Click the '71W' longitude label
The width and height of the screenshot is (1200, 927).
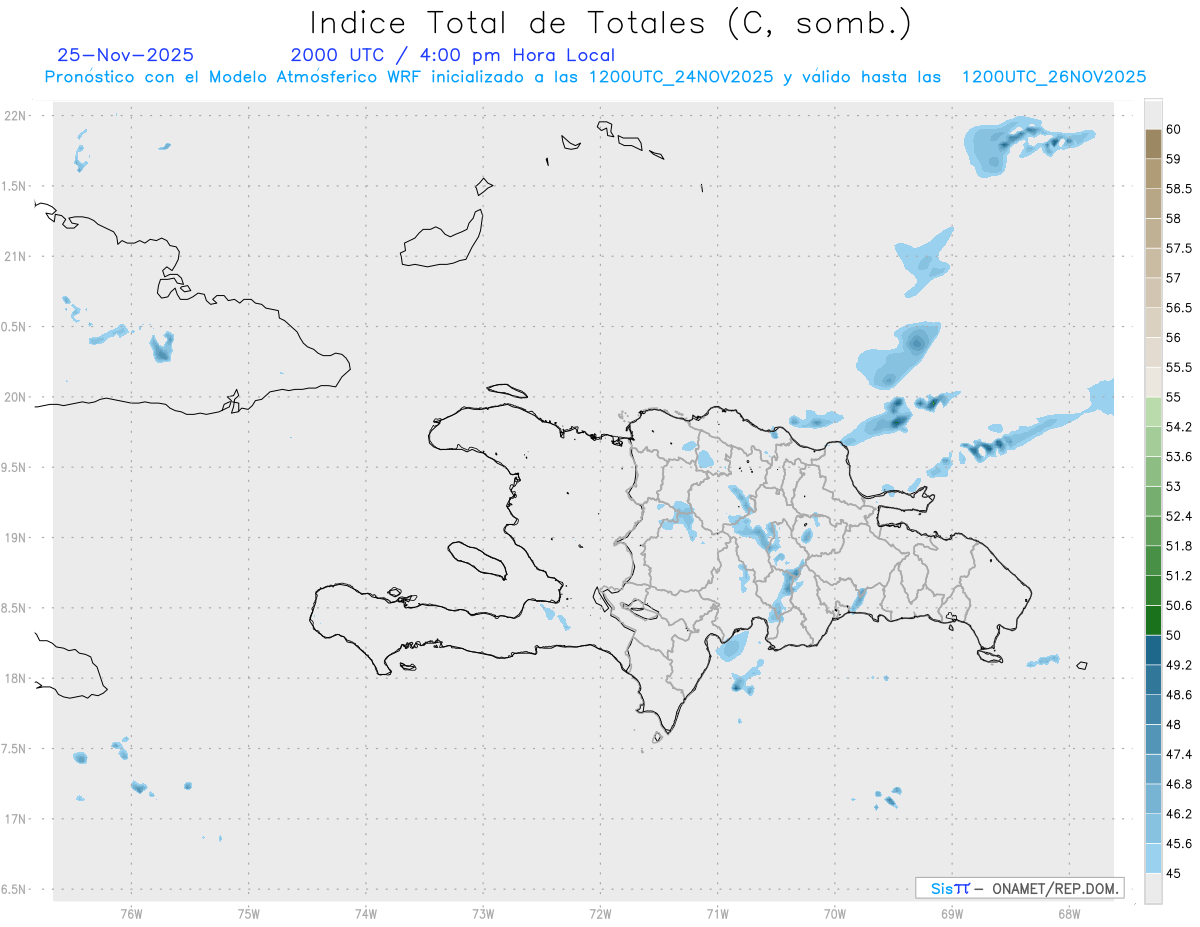pyautogui.click(x=717, y=913)
